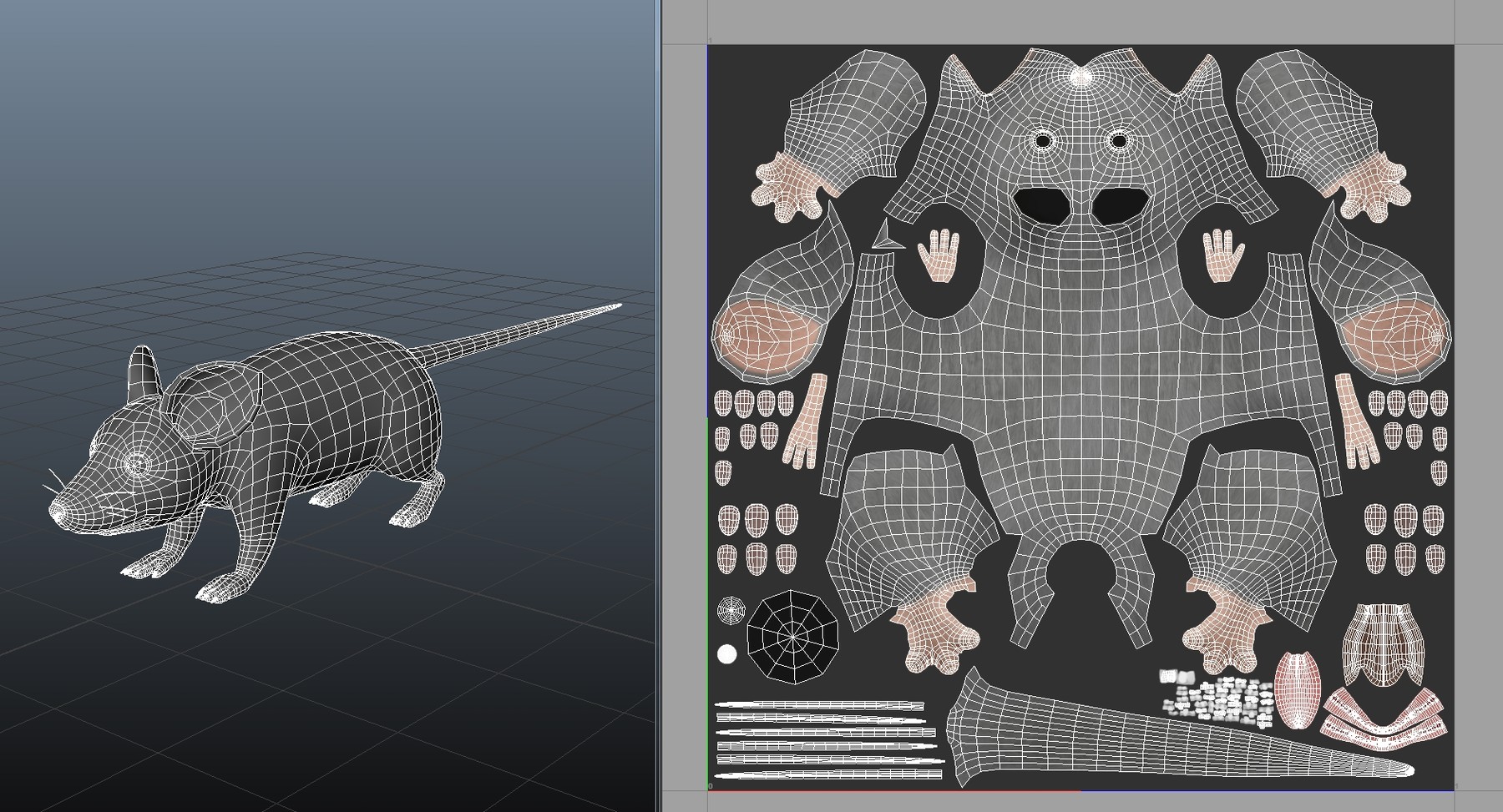This screenshot has height=812, width=1503.
Task: Select the circular spiderweb-like UV island
Action: point(794,638)
